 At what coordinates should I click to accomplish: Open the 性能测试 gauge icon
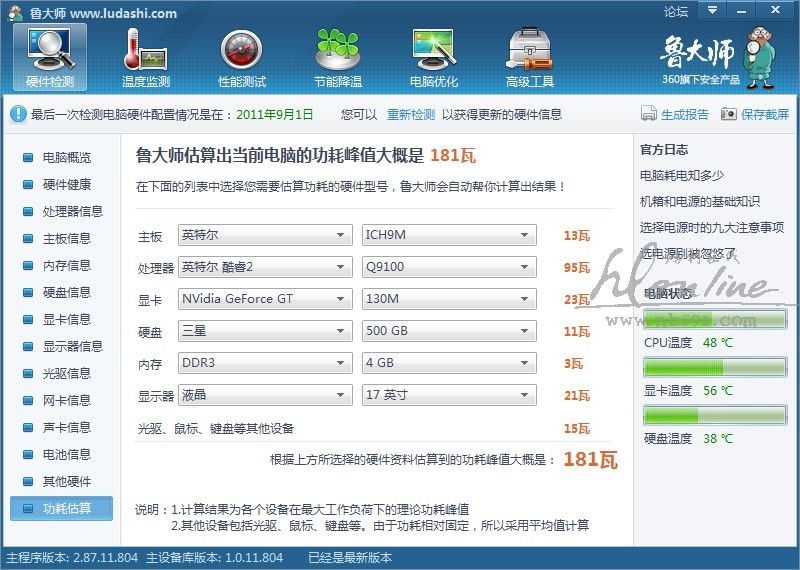click(x=241, y=50)
